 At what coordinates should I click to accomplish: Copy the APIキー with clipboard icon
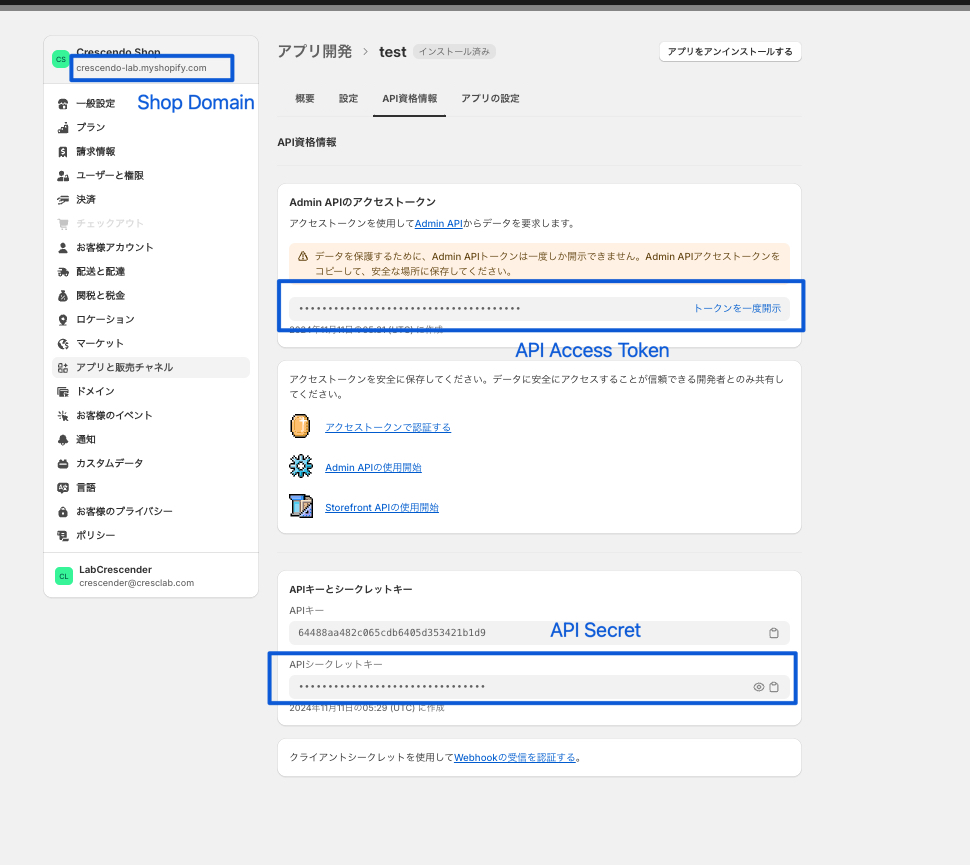click(x=774, y=633)
